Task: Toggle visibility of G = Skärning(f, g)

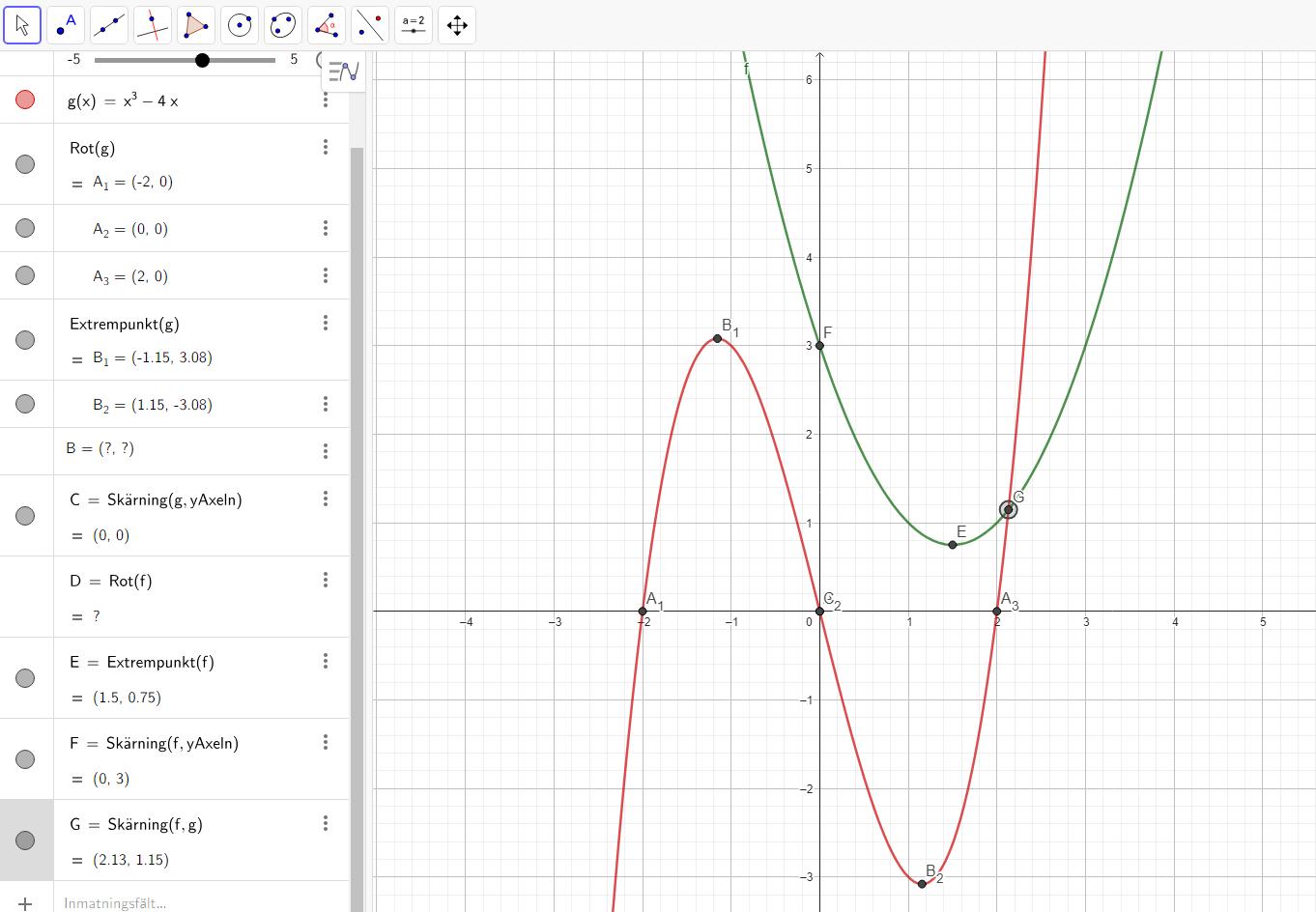Action: coord(25,841)
